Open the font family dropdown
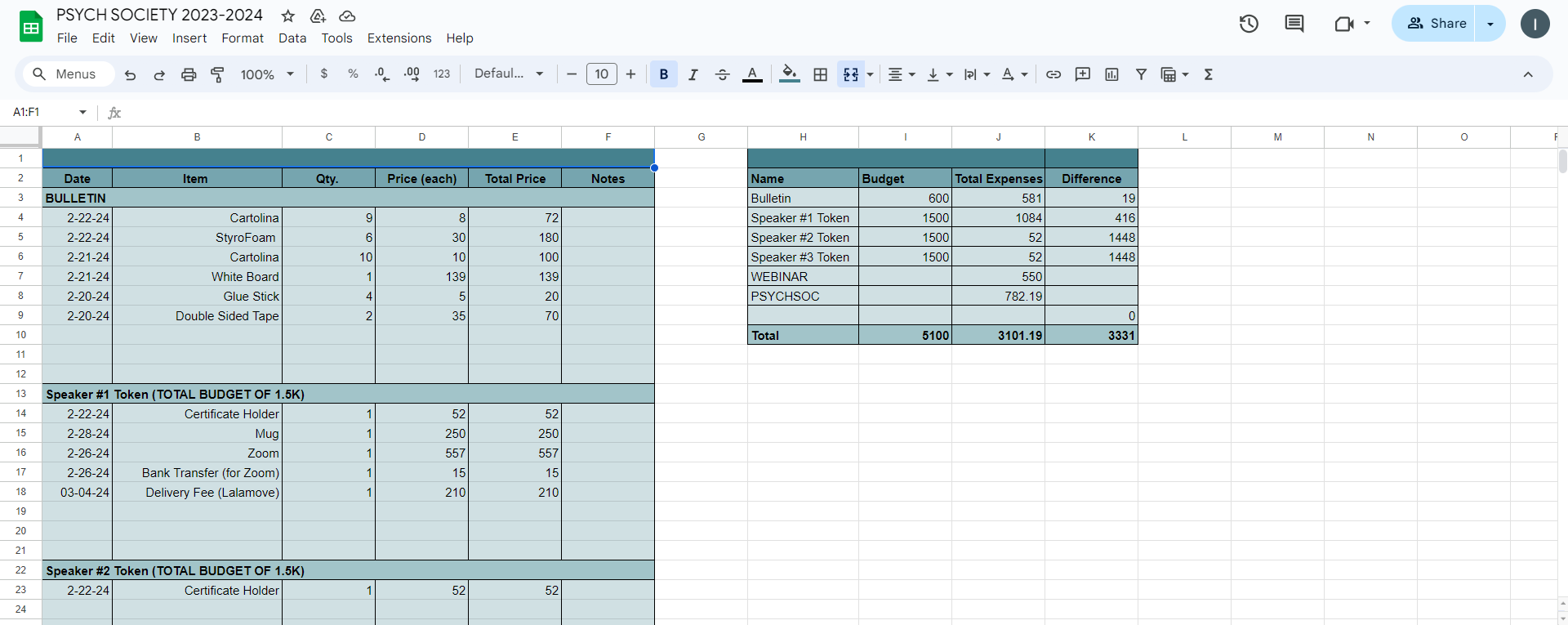1568x625 pixels. click(x=509, y=74)
